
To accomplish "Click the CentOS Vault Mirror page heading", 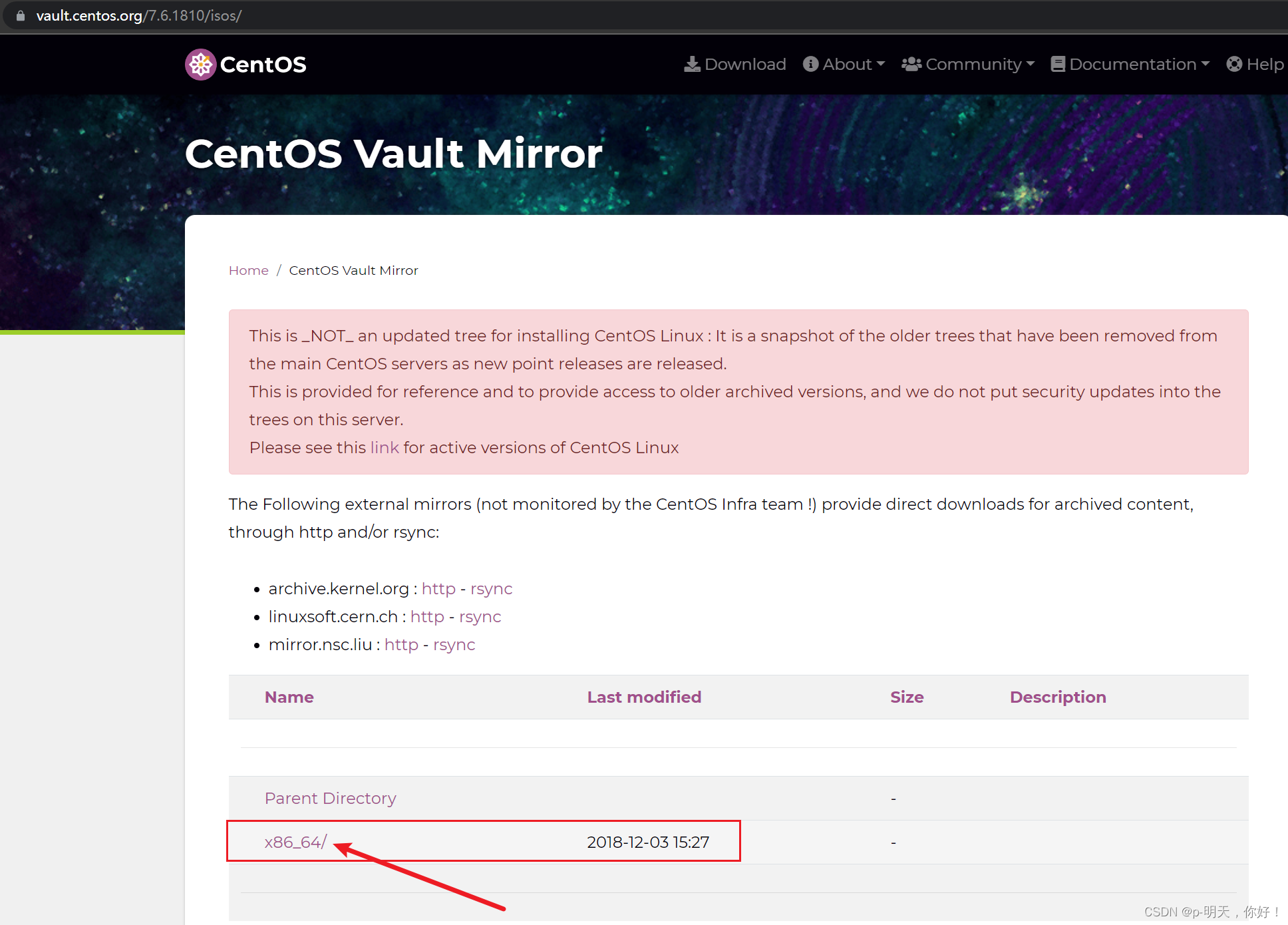I will (x=394, y=153).
